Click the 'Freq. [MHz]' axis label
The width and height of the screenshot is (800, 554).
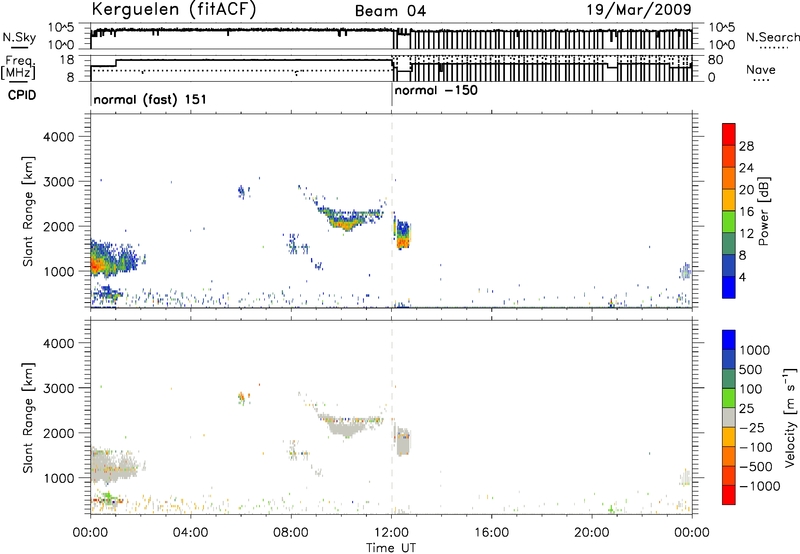click(18, 68)
